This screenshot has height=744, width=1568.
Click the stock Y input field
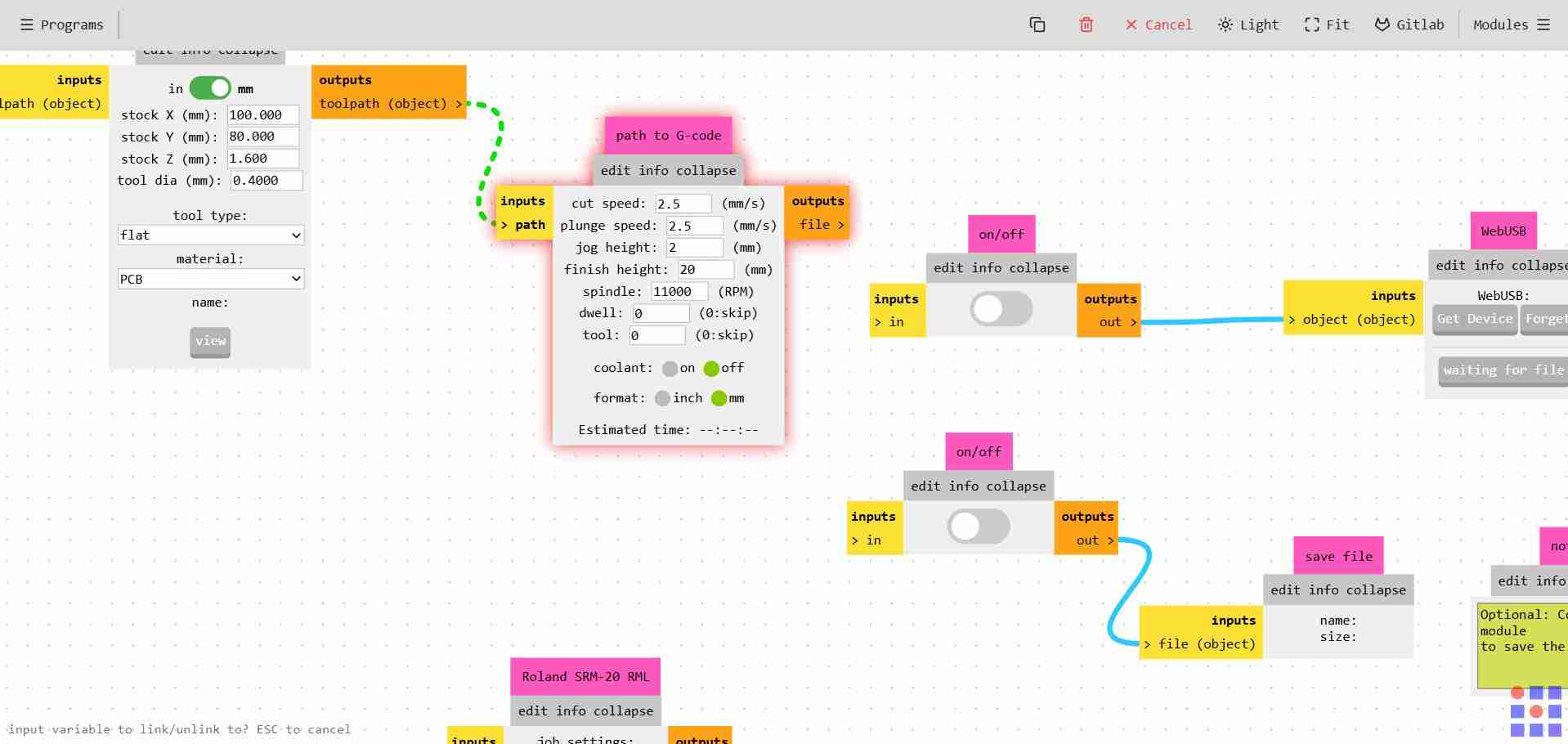pos(263,137)
